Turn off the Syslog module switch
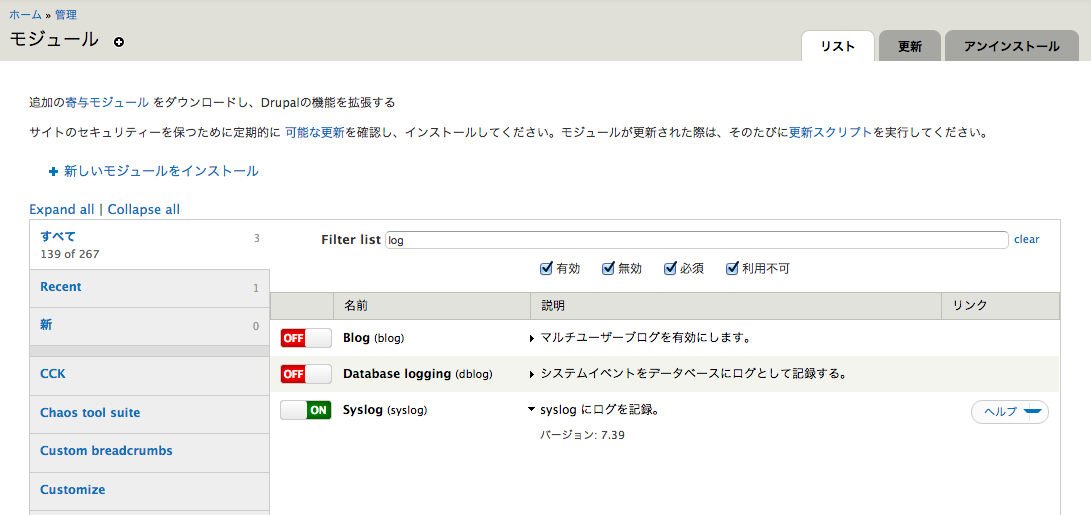1091x515 pixels. pos(305,410)
